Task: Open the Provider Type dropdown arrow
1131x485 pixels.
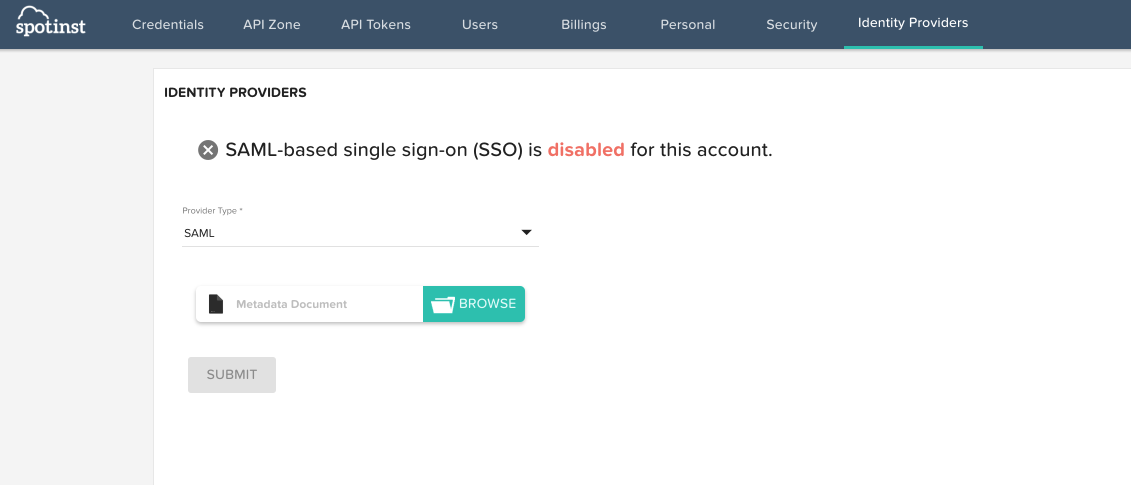Action: pos(526,233)
